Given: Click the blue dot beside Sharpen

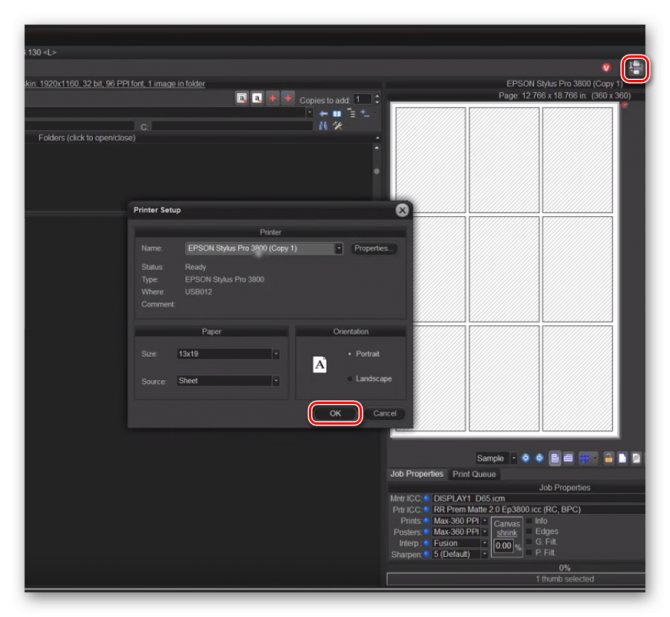Looking at the screenshot, I should click(426, 554).
